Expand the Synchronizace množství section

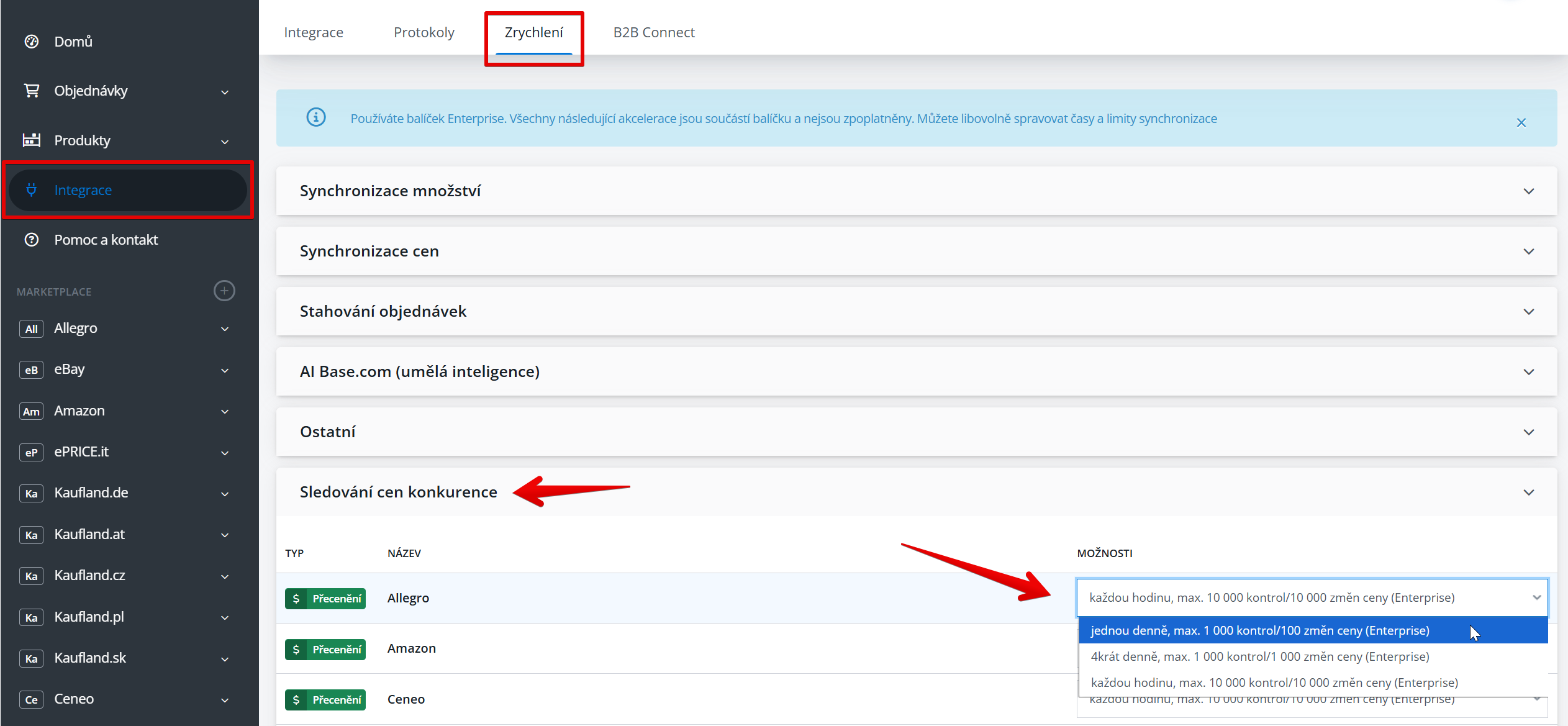[x=917, y=191]
